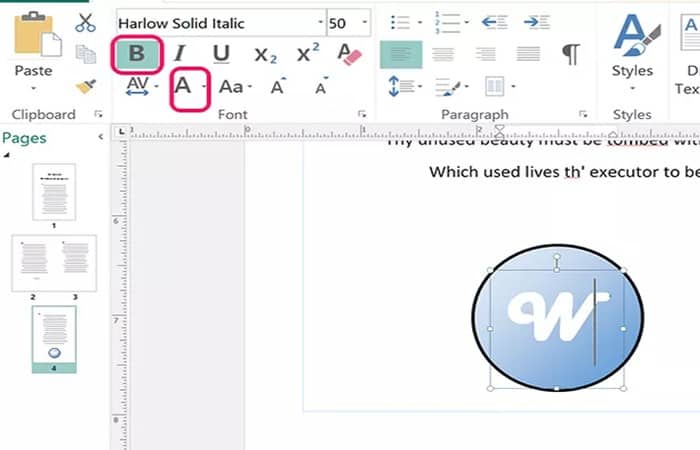This screenshot has width=700, height=450.
Task: Click the Increase Indent icon
Action: click(537, 22)
